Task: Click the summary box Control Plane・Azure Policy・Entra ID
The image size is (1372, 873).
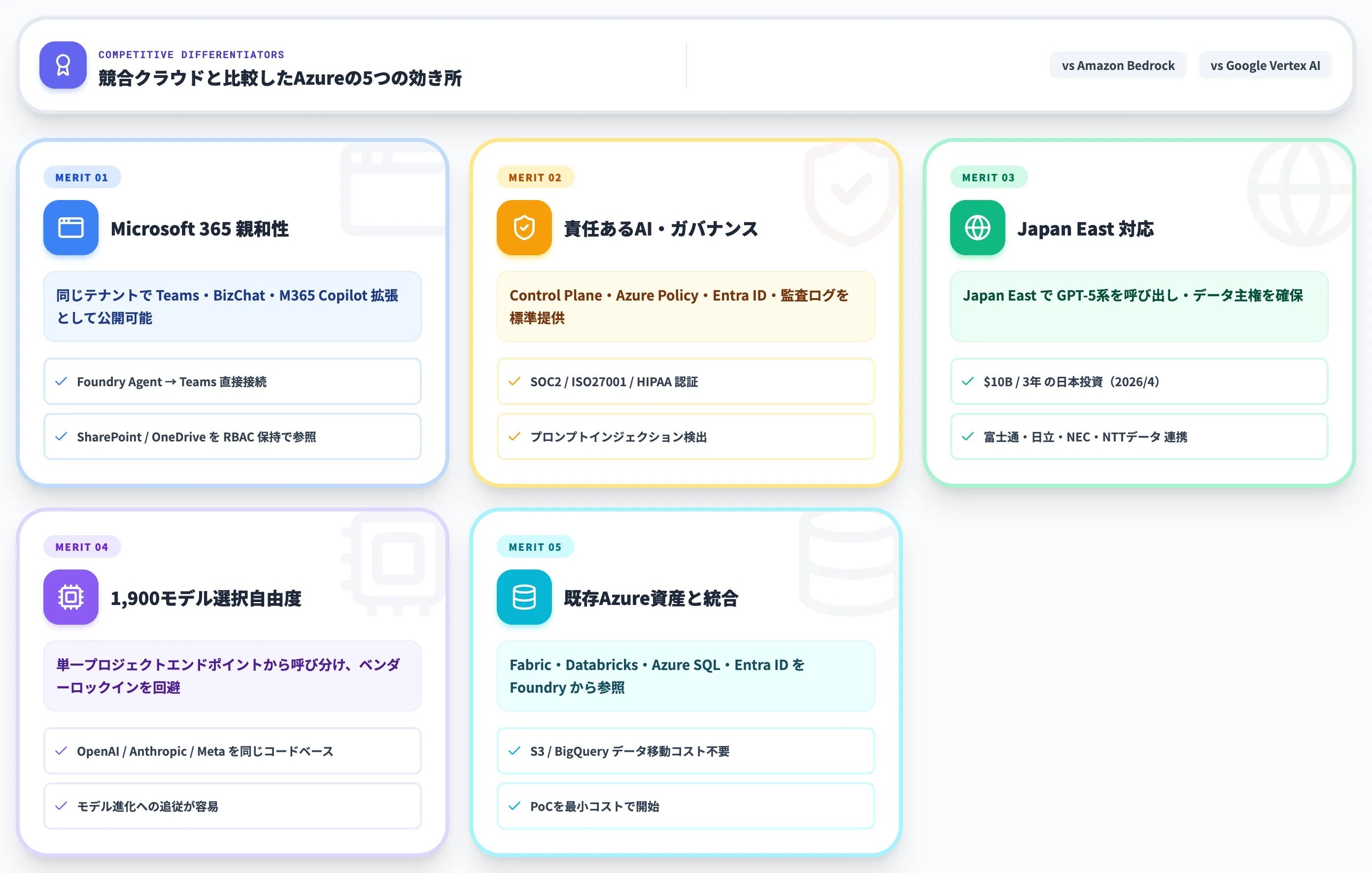Action: [x=686, y=306]
